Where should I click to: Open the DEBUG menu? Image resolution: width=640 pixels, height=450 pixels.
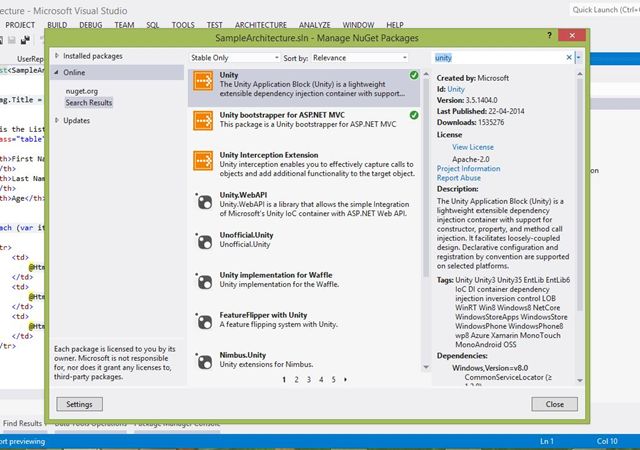pos(91,25)
